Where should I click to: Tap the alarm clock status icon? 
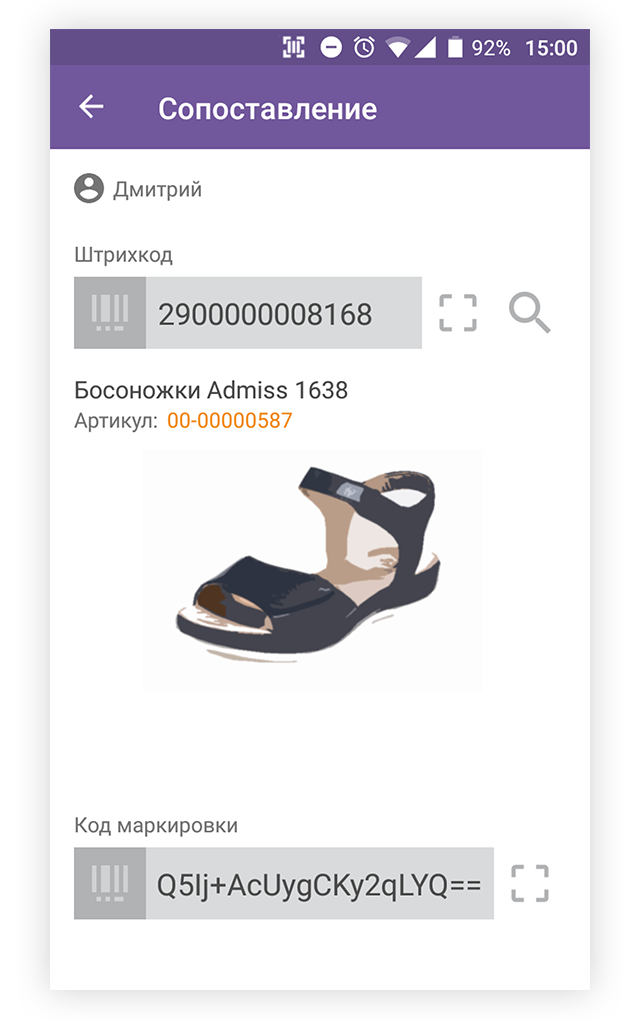pos(364,47)
